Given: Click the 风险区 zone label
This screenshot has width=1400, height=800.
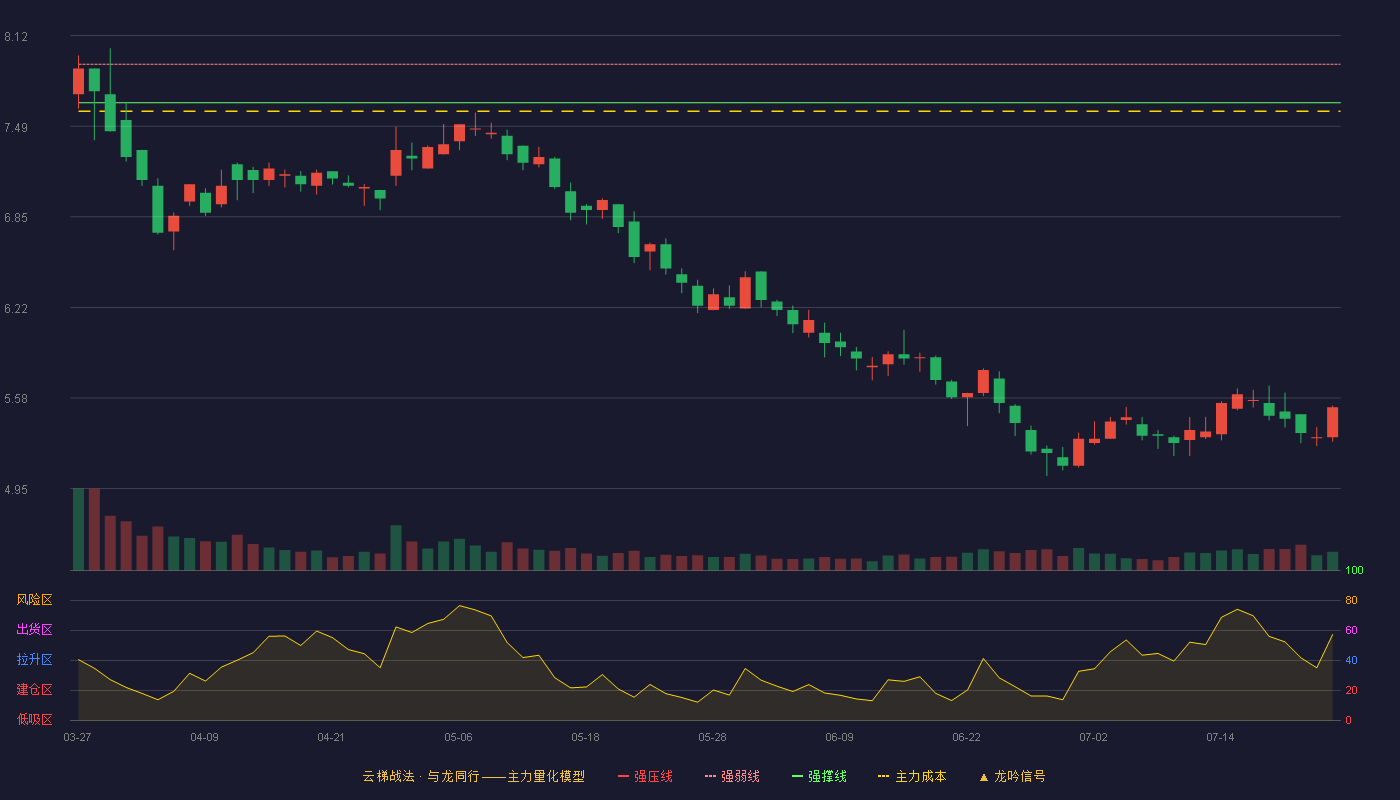Looking at the screenshot, I should point(34,600).
